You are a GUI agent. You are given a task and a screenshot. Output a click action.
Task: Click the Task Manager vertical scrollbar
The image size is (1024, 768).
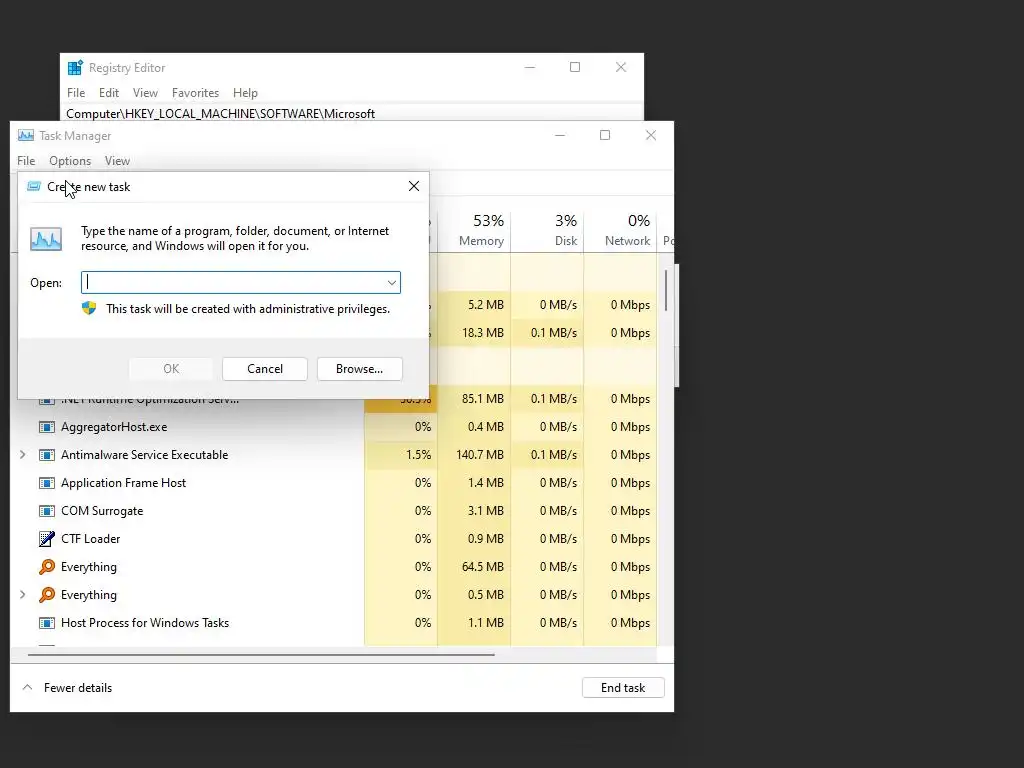666,291
